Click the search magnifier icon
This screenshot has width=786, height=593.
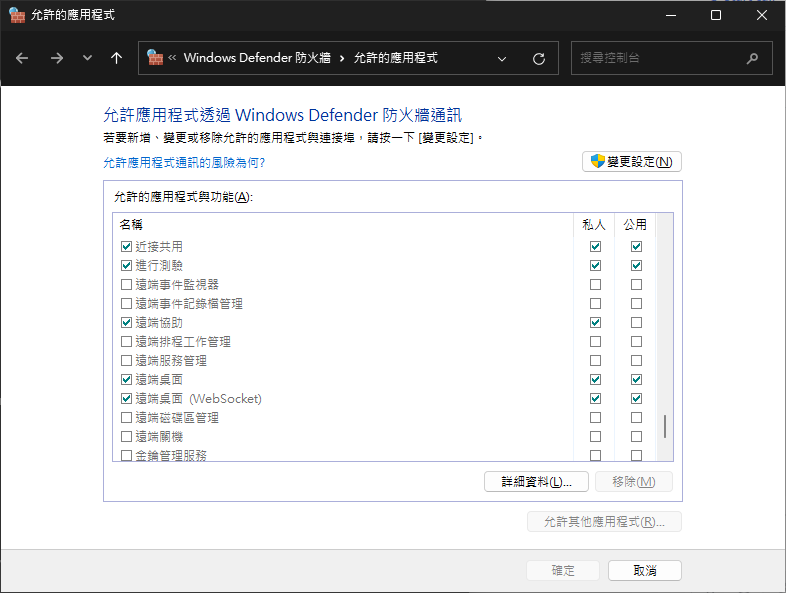pyautogui.click(x=752, y=59)
